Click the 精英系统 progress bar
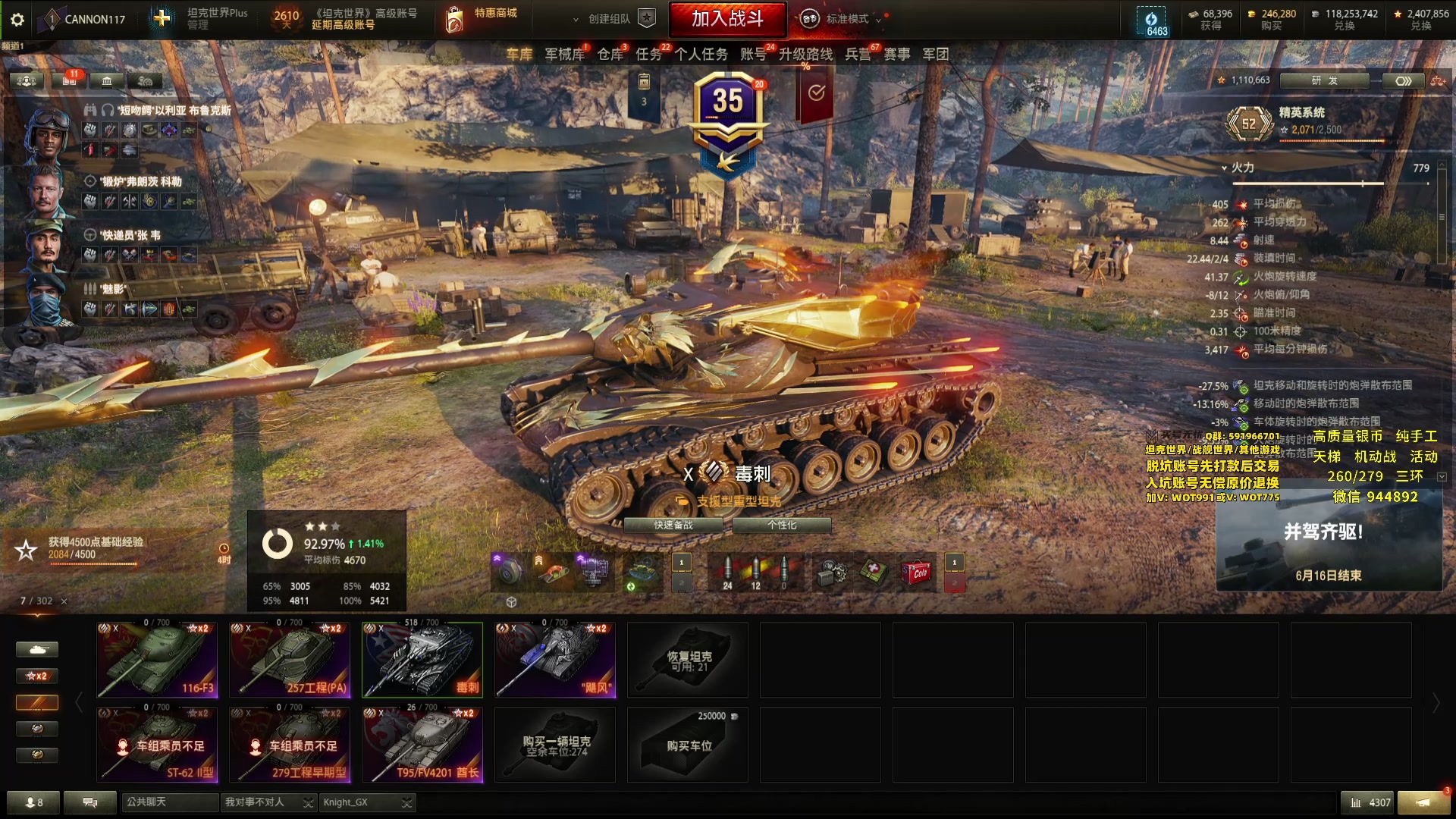 click(1332, 140)
